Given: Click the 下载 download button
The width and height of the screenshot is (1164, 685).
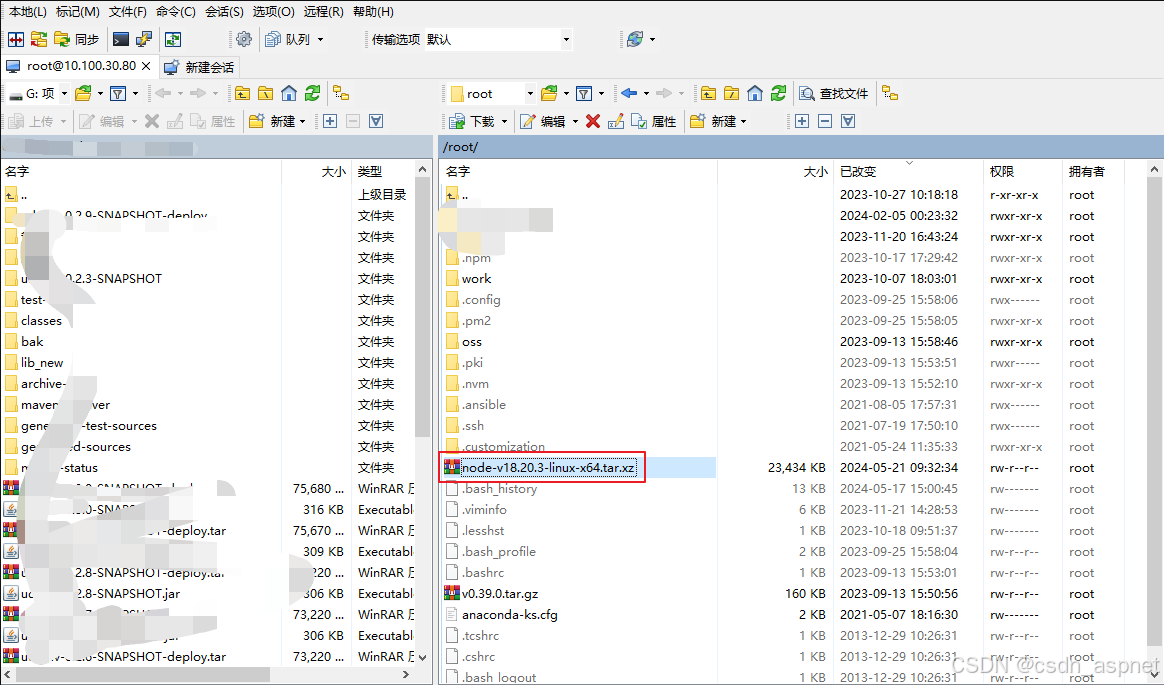Looking at the screenshot, I should point(472,121).
